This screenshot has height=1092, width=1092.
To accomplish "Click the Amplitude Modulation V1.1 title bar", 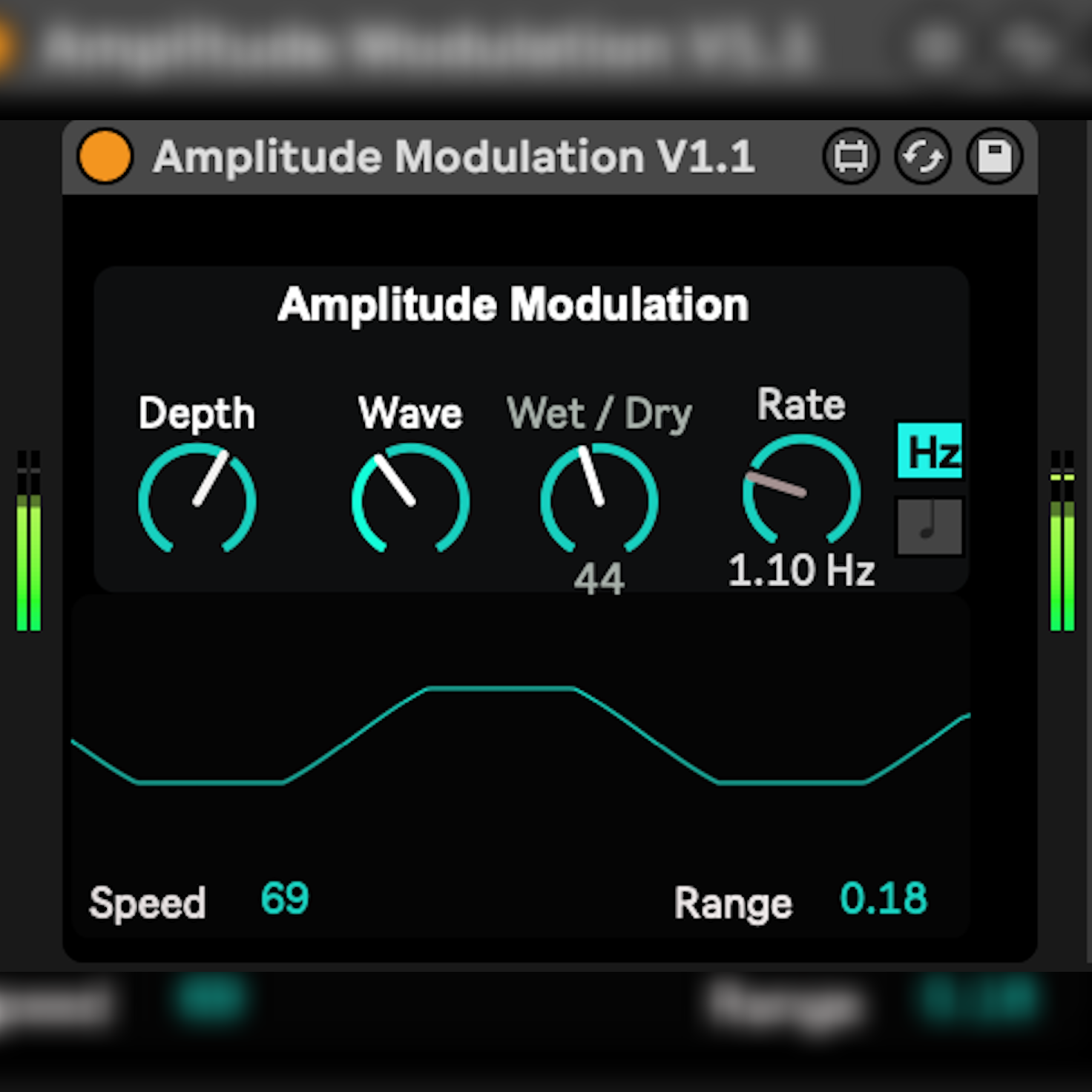I will click(453, 157).
